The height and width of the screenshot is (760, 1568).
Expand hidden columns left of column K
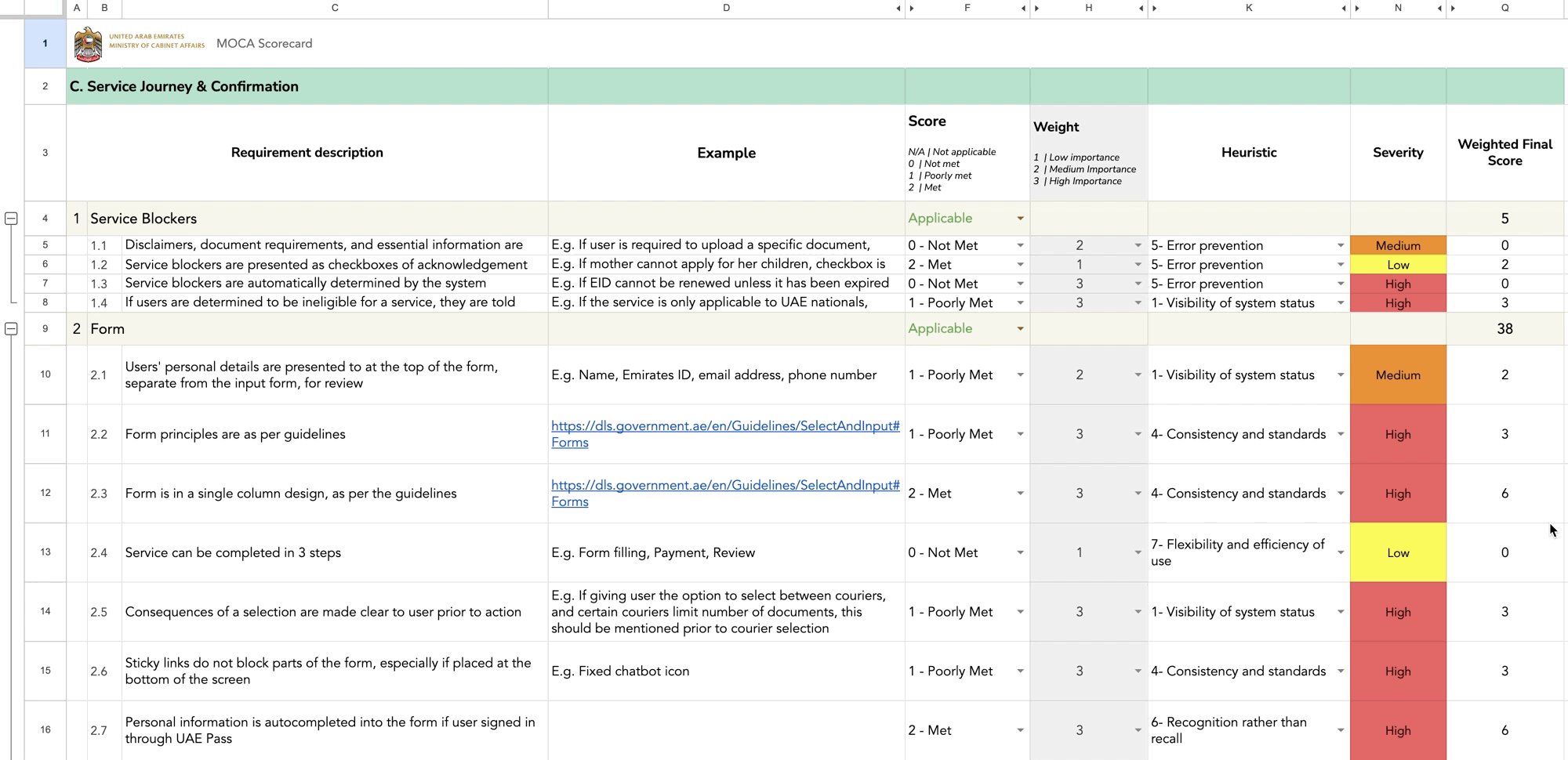(1154, 8)
